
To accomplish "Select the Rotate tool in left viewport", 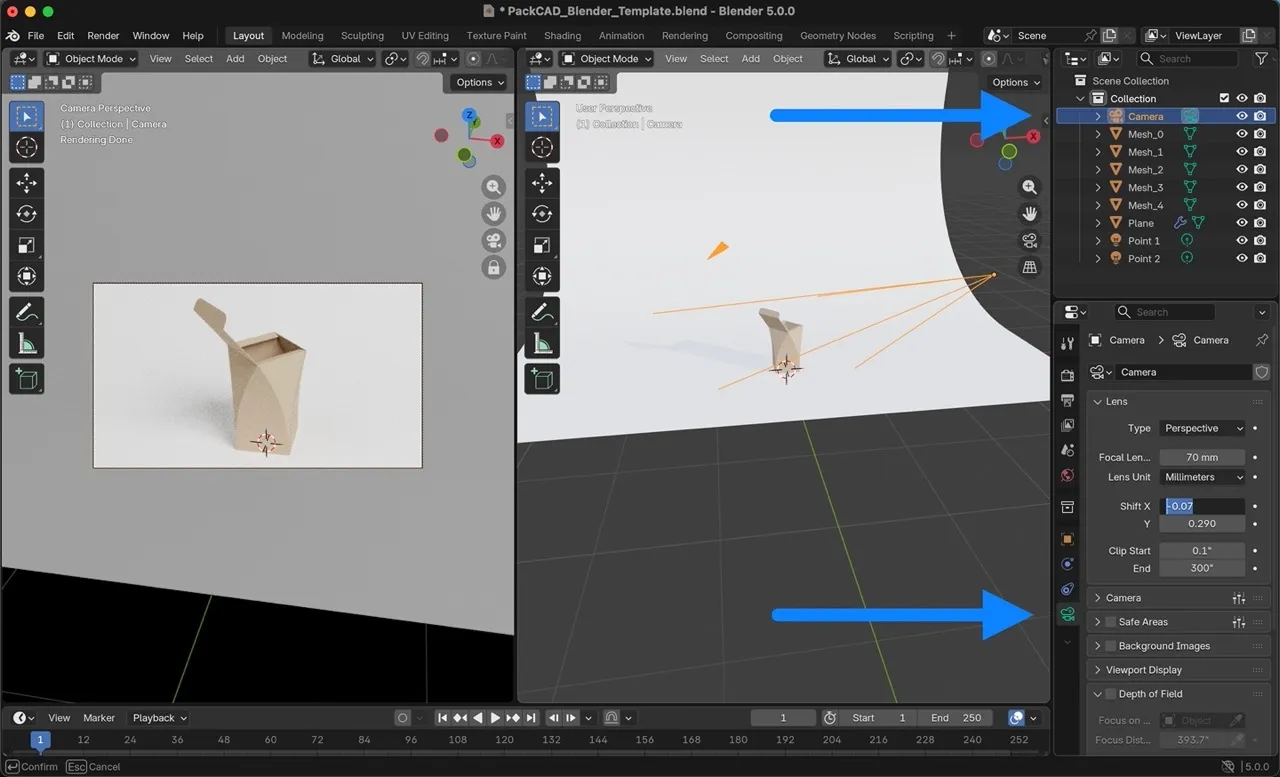I will click(27, 213).
